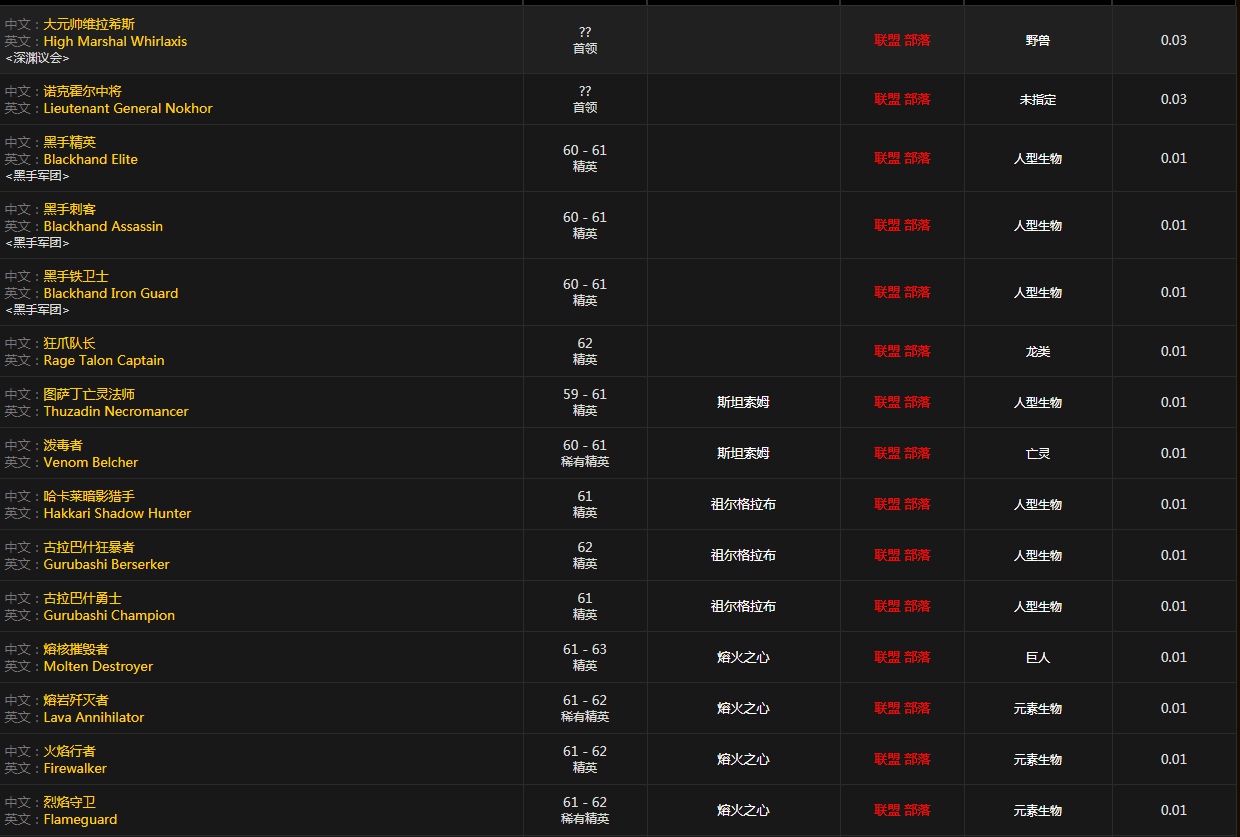Open the High Marshal Whirlaxis NPC link

[115, 41]
